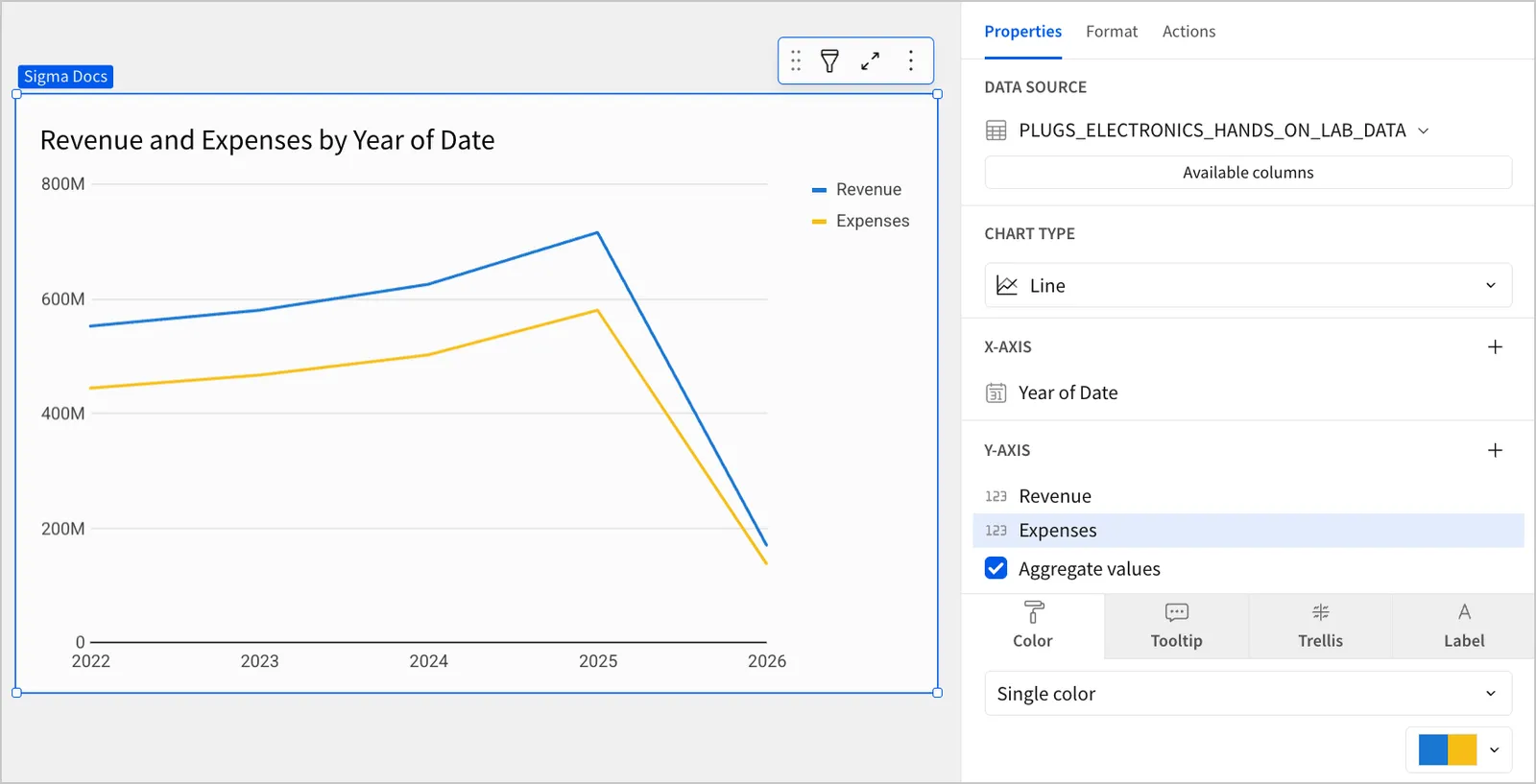Click the calendar icon beside Year of Date

[996, 393]
